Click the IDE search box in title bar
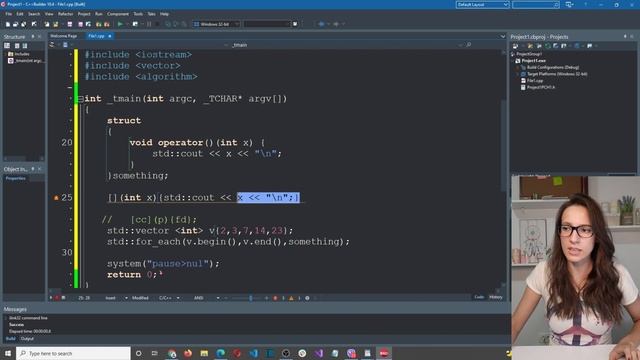Image resolution: width=640 pixels, height=360 pixels. click(x=536, y=4)
